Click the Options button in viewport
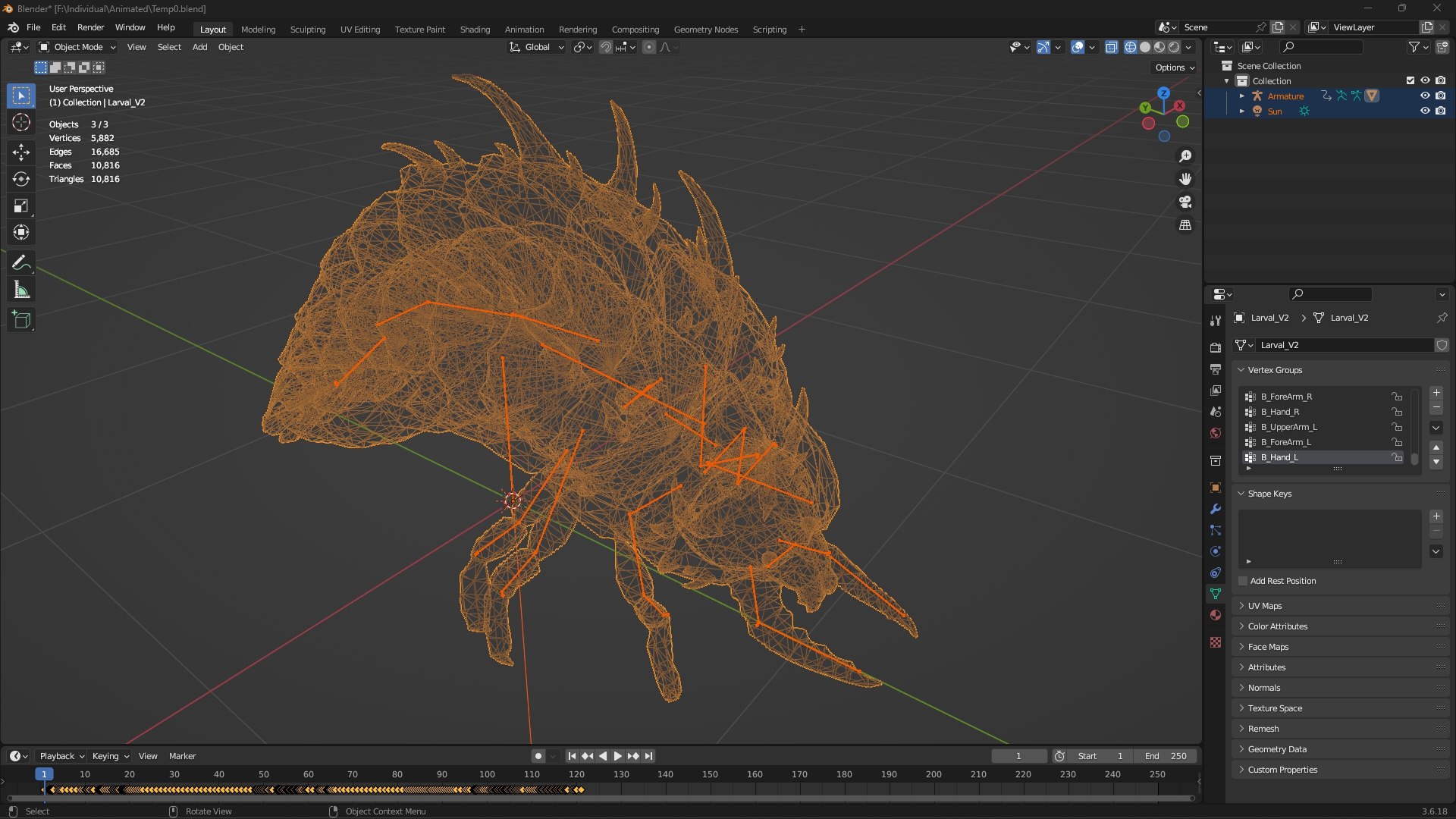The height and width of the screenshot is (819, 1456). [x=1175, y=67]
